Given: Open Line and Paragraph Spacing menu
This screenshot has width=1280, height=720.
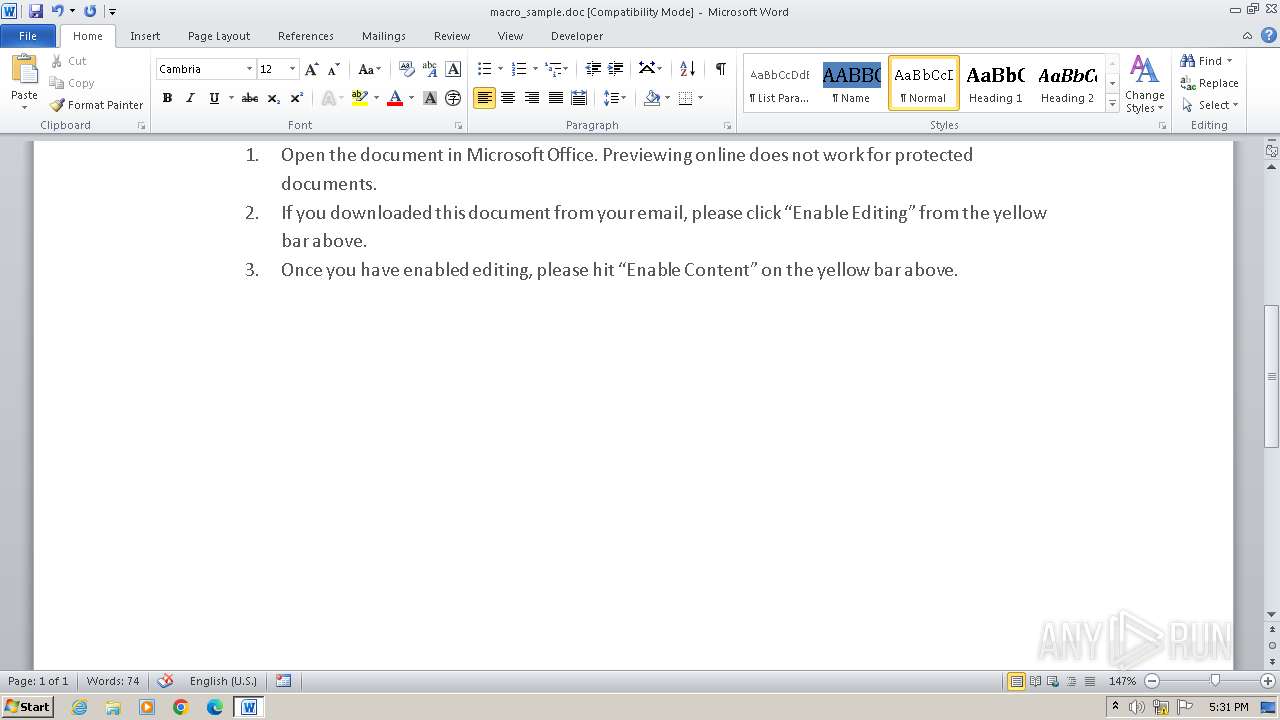Looking at the screenshot, I should (615, 98).
